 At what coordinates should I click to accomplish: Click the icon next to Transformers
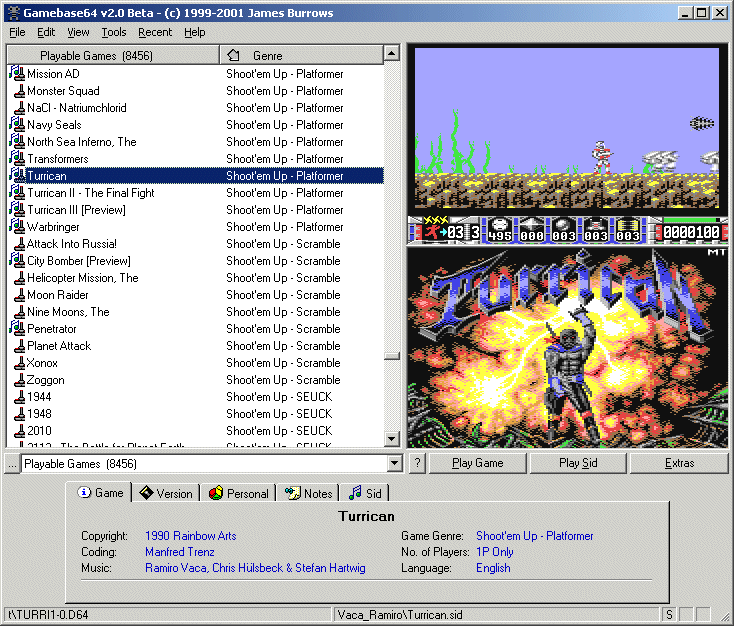pos(17,158)
